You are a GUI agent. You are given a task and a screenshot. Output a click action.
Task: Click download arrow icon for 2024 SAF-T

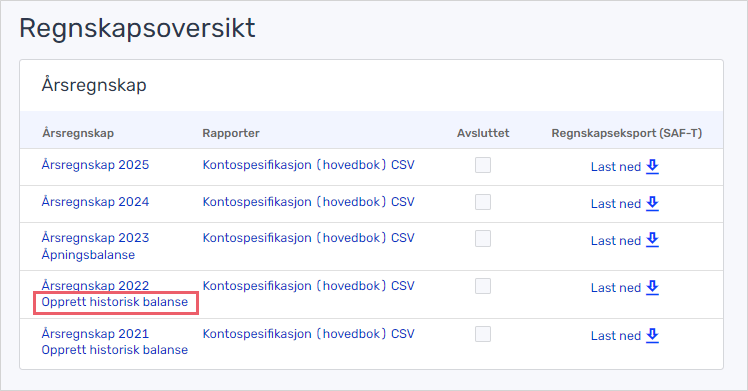[x=653, y=203]
